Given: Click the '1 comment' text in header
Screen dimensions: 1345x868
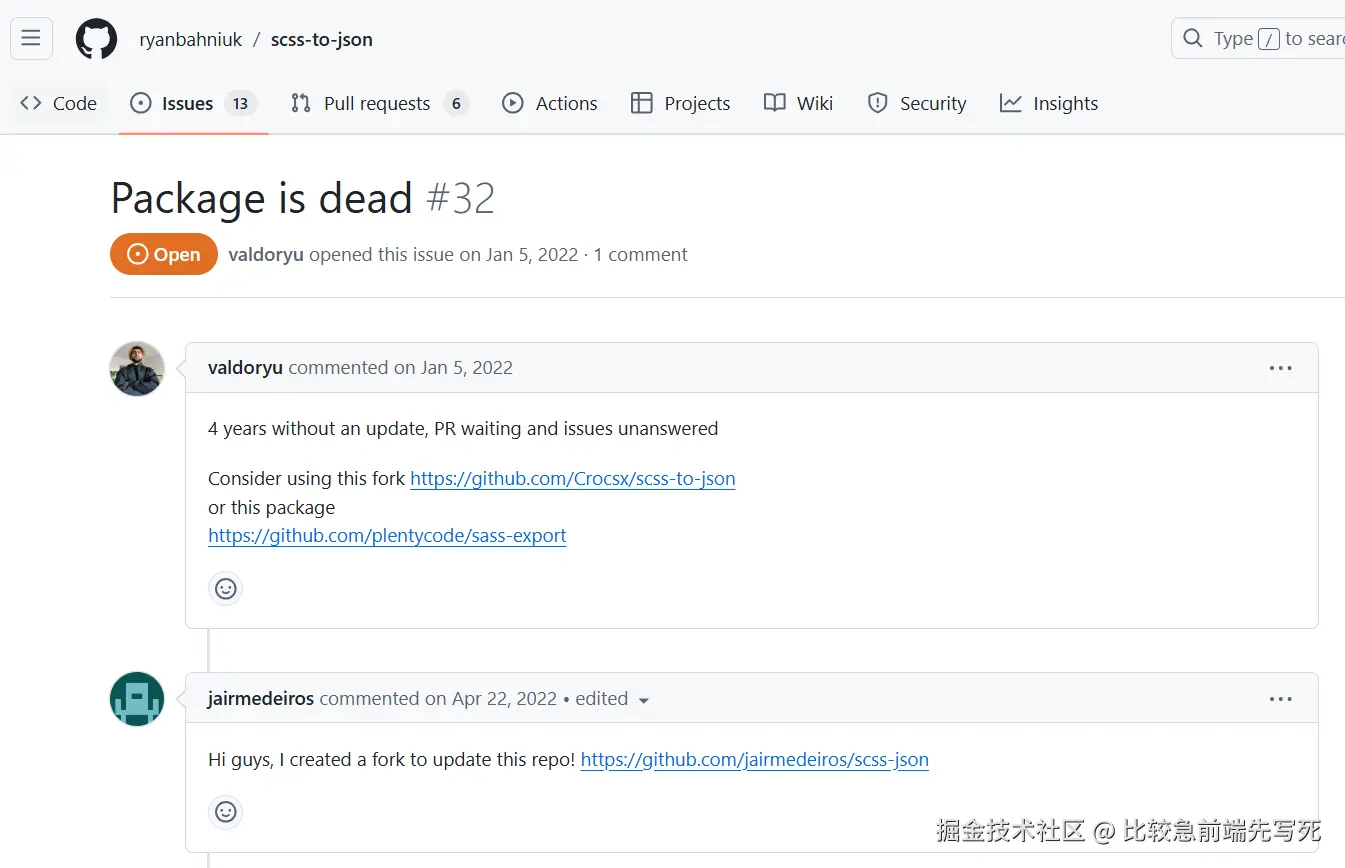Looking at the screenshot, I should [641, 254].
